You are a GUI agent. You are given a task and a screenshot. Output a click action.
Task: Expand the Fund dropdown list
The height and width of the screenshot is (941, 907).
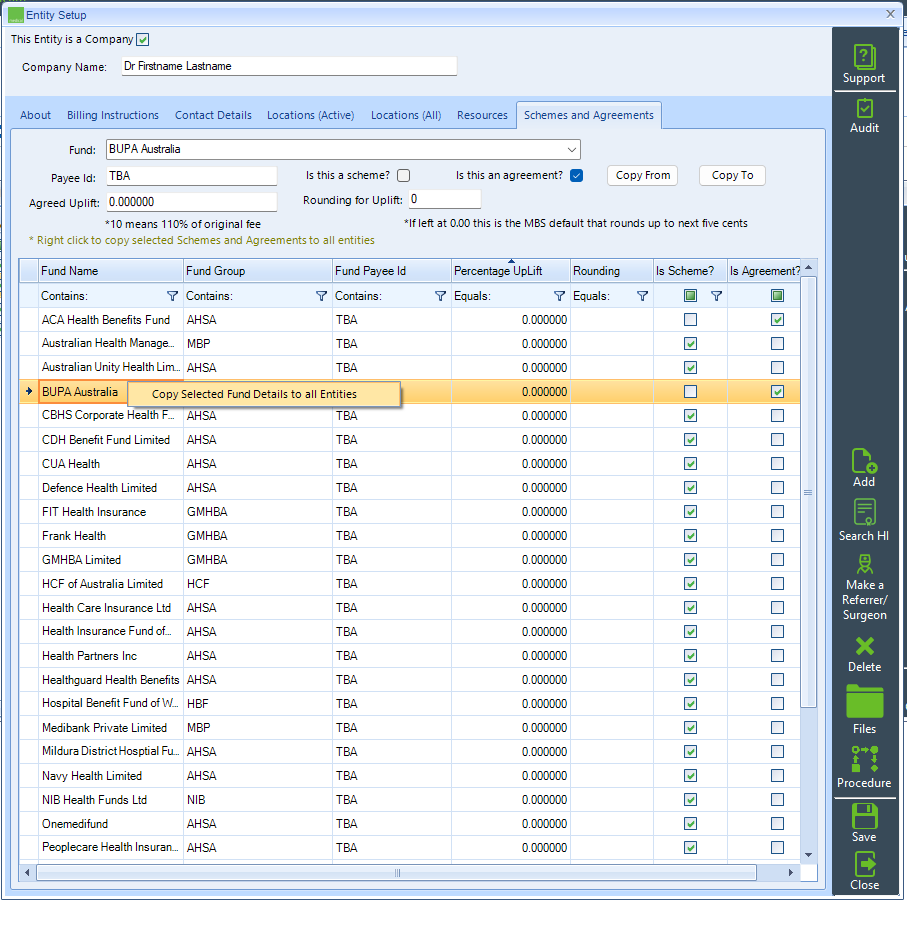571,149
